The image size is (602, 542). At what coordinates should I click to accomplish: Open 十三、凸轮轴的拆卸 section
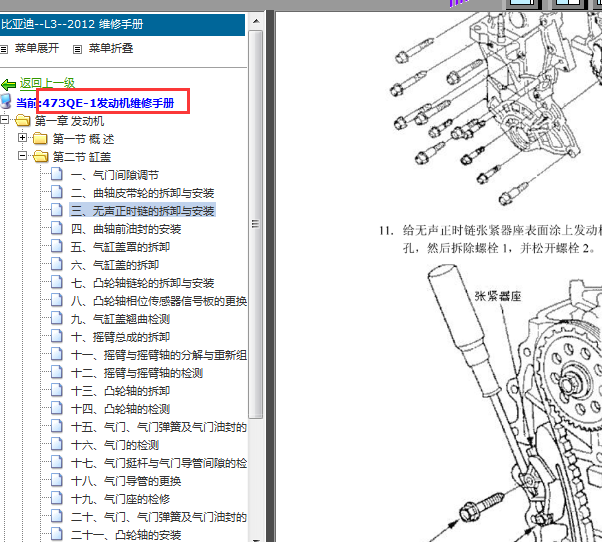click(120, 391)
